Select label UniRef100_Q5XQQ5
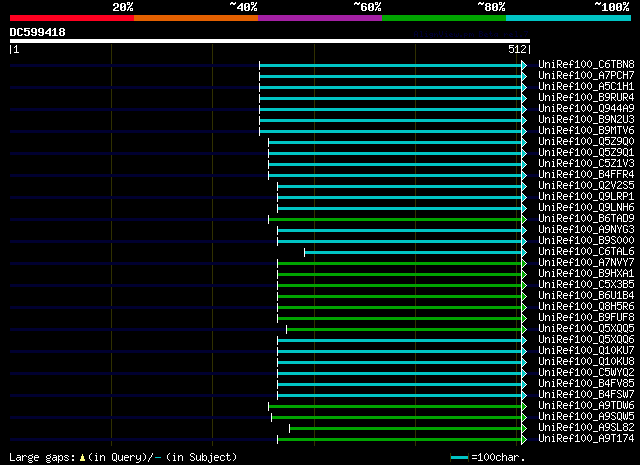This screenshot has width=640, height=465. click(586, 329)
